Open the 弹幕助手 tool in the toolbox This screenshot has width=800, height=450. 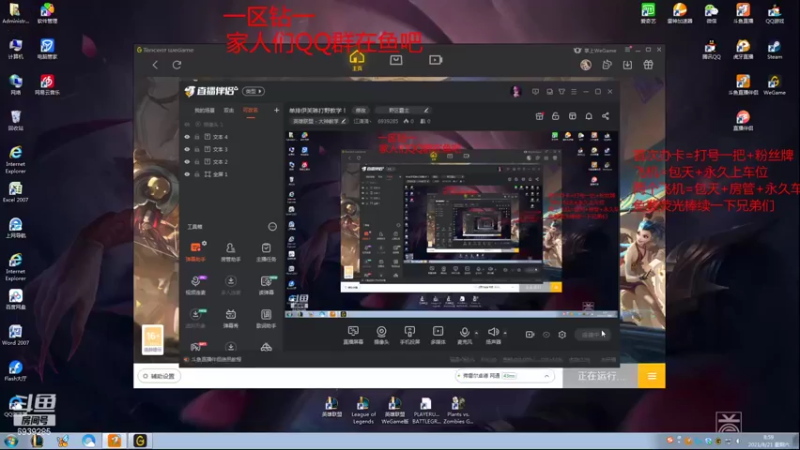click(195, 252)
